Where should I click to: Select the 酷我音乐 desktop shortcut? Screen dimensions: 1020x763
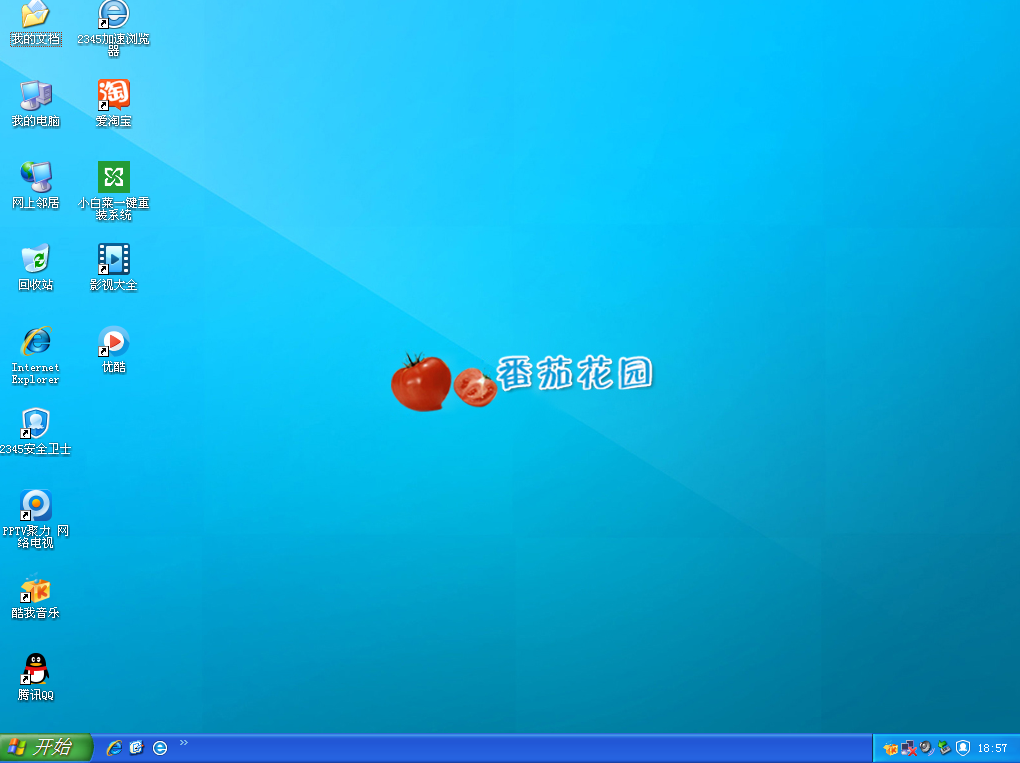[36, 596]
